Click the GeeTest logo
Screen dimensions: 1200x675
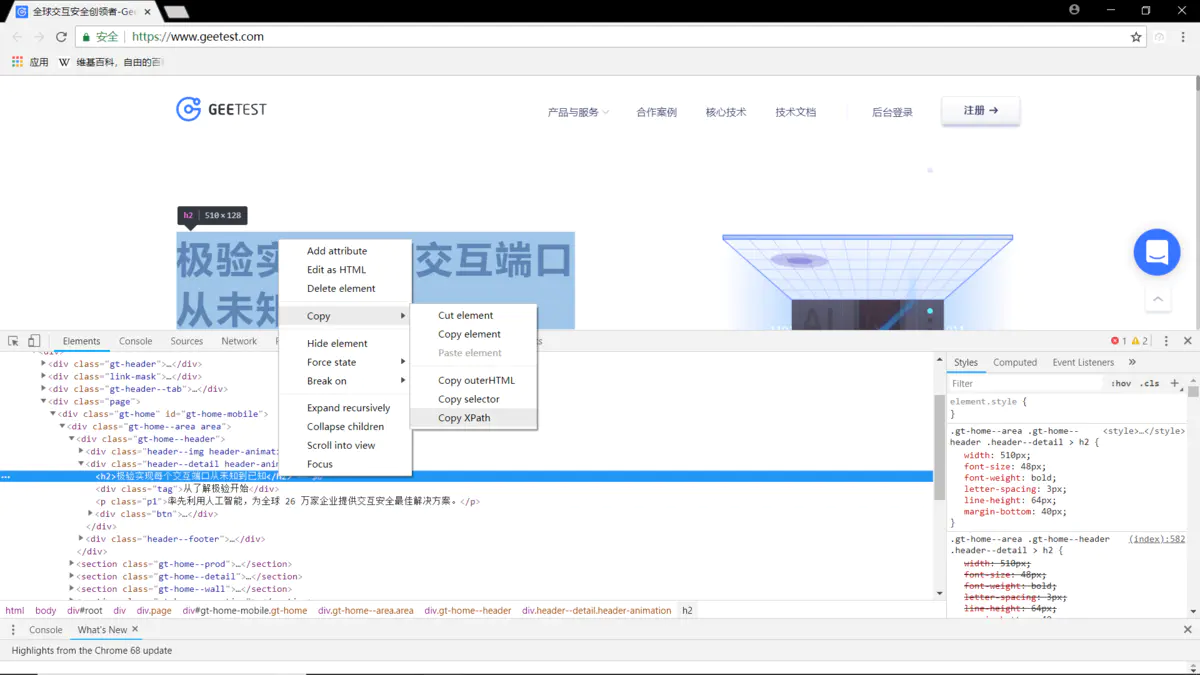(x=220, y=109)
